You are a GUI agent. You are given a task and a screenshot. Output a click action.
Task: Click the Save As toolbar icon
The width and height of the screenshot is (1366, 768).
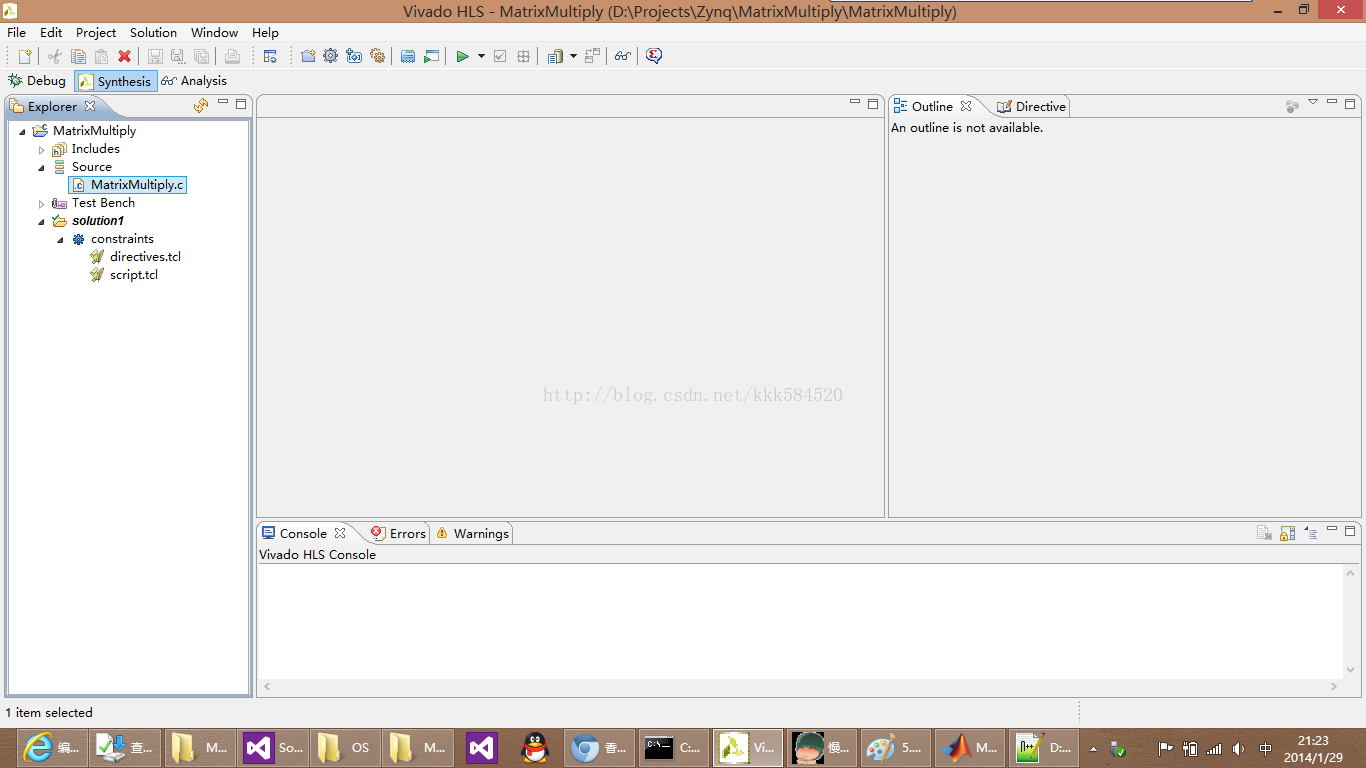pos(178,56)
